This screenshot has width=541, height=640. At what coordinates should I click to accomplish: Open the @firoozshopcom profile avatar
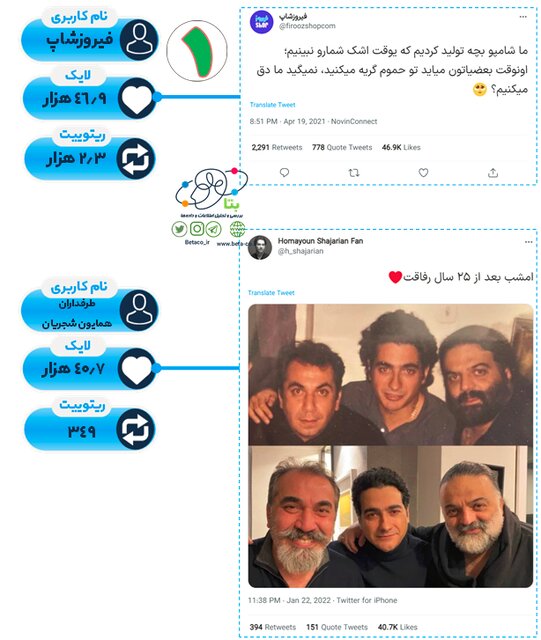tap(261, 22)
